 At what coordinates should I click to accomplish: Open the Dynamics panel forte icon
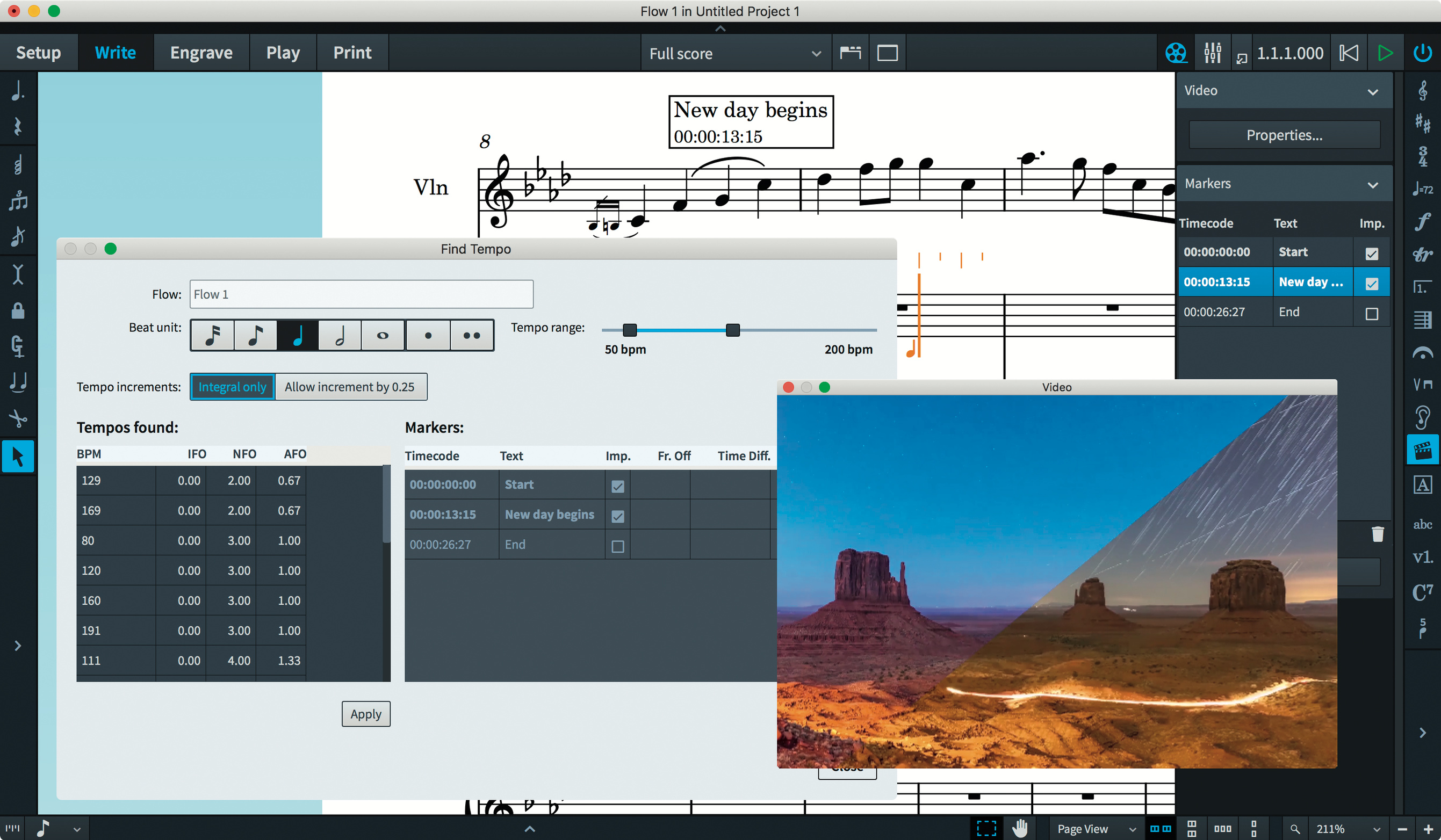pyautogui.click(x=1423, y=222)
